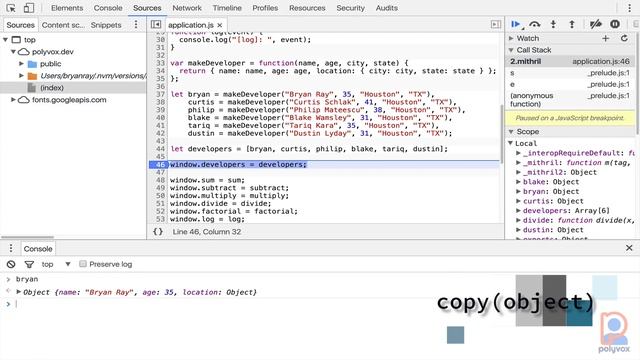Select the Content scripts navigator tab

pyautogui.click(x=63, y=25)
